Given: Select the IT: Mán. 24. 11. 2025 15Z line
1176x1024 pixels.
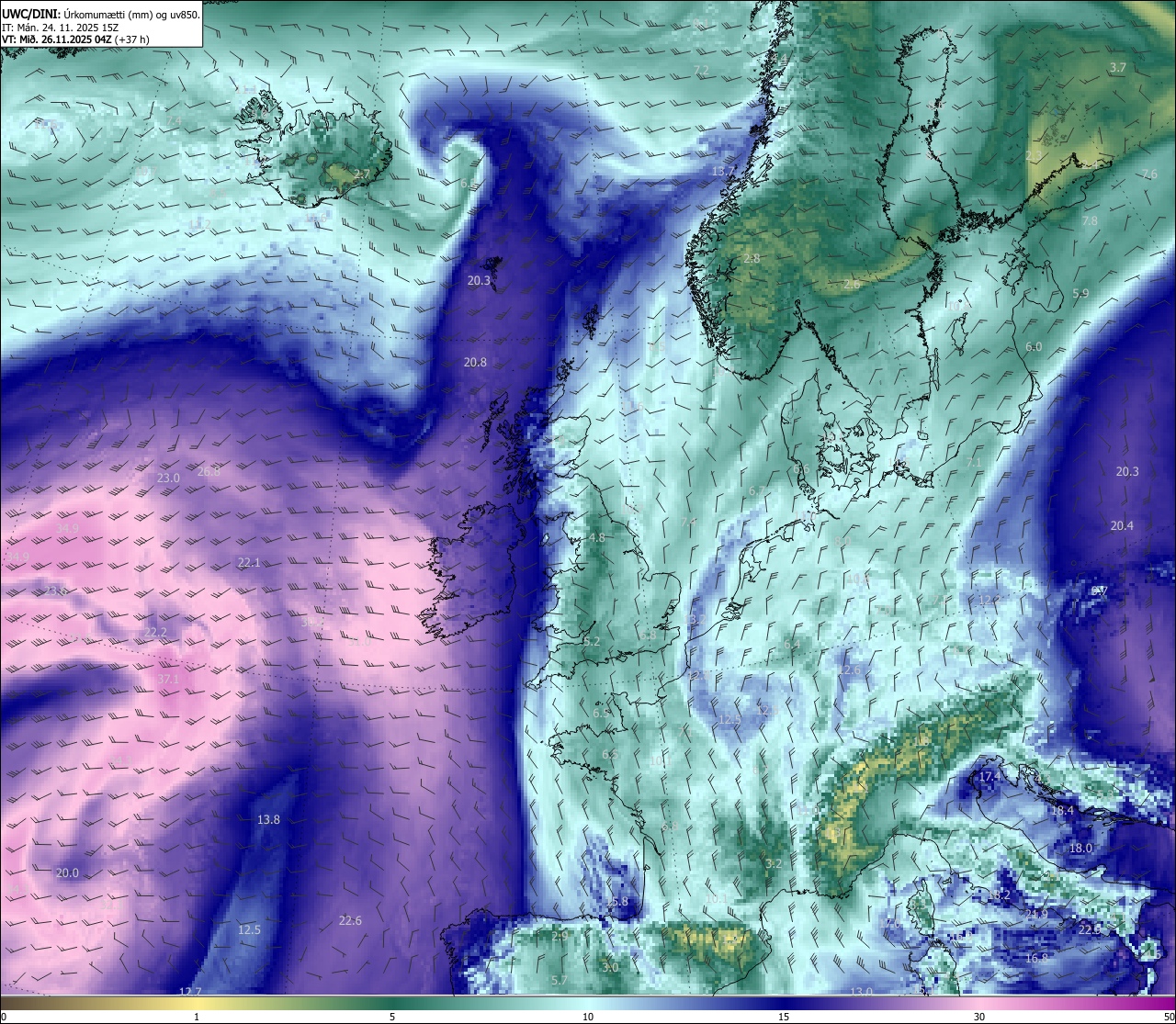Looking at the screenshot, I should point(62,28).
